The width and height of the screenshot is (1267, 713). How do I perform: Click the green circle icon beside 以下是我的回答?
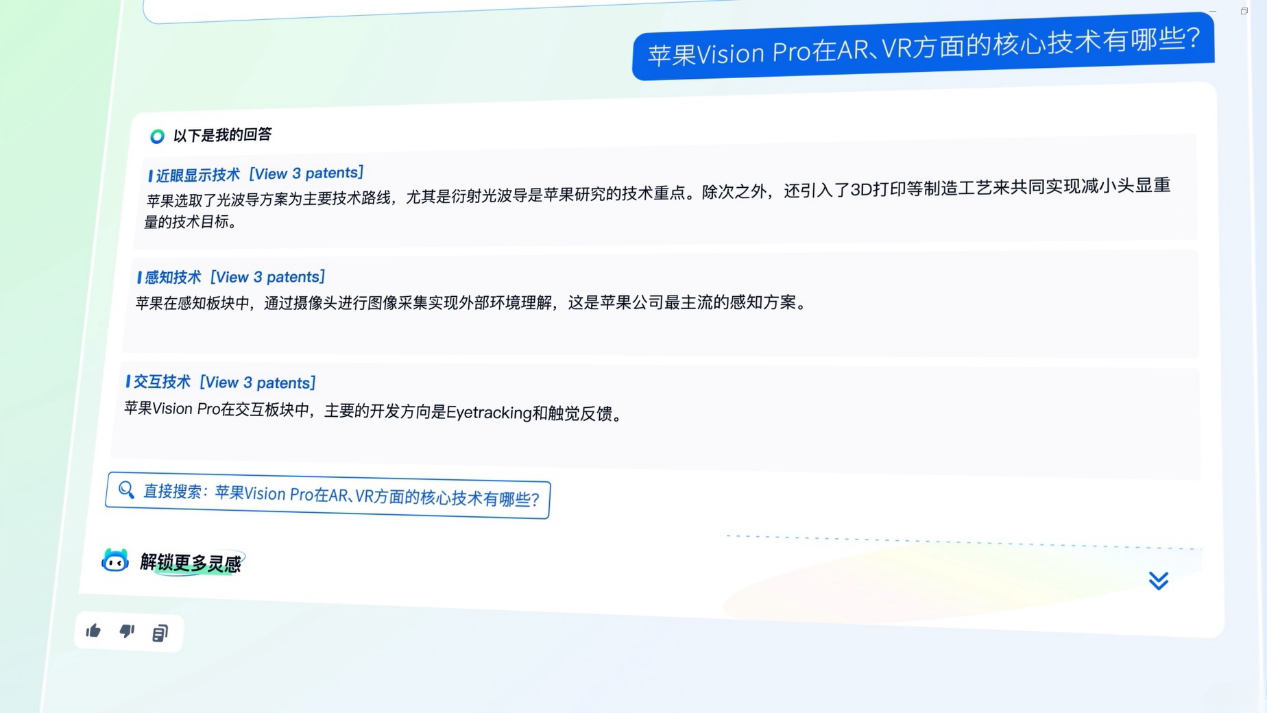(x=157, y=136)
